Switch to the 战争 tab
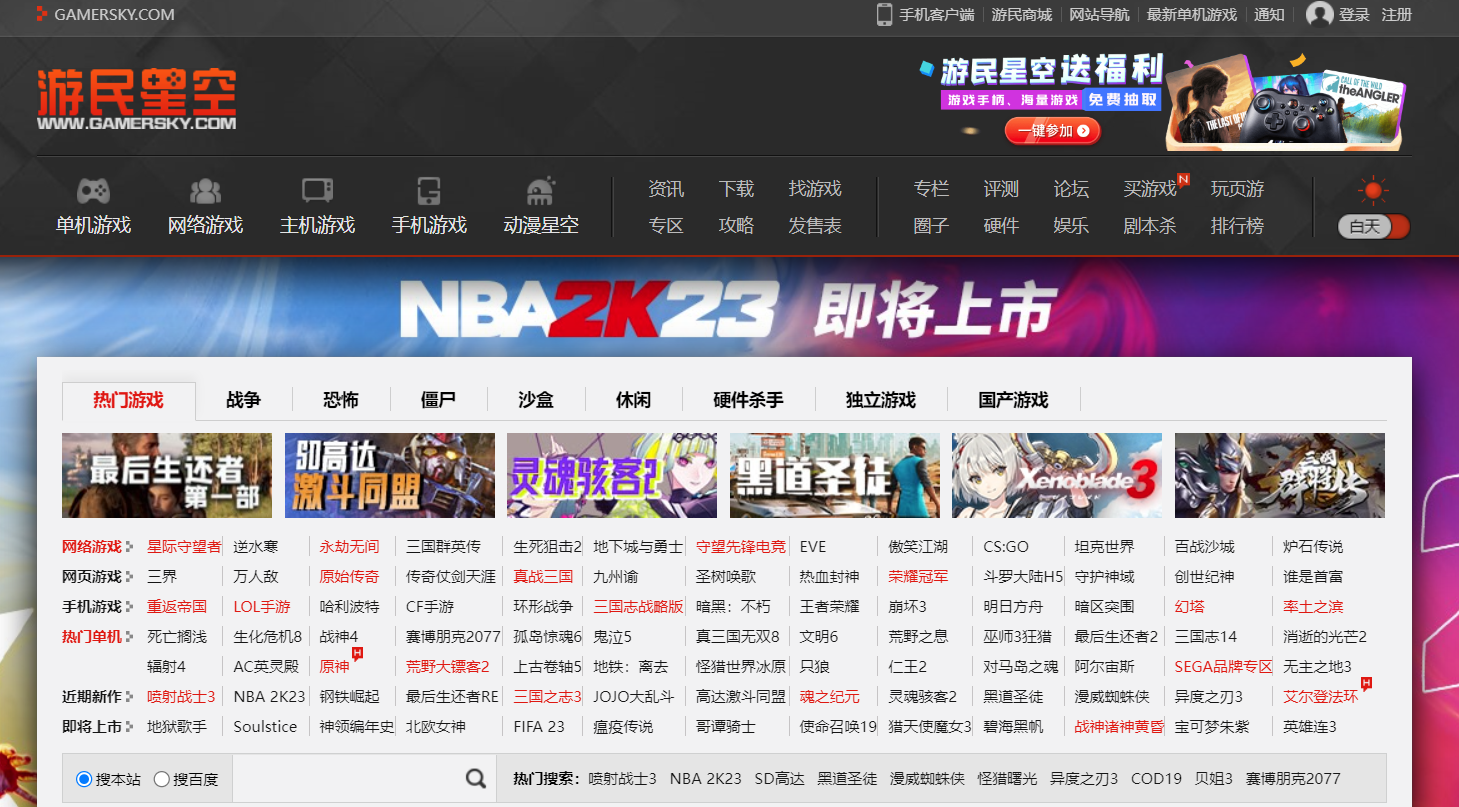The height and width of the screenshot is (807, 1459). click(243, 400)
